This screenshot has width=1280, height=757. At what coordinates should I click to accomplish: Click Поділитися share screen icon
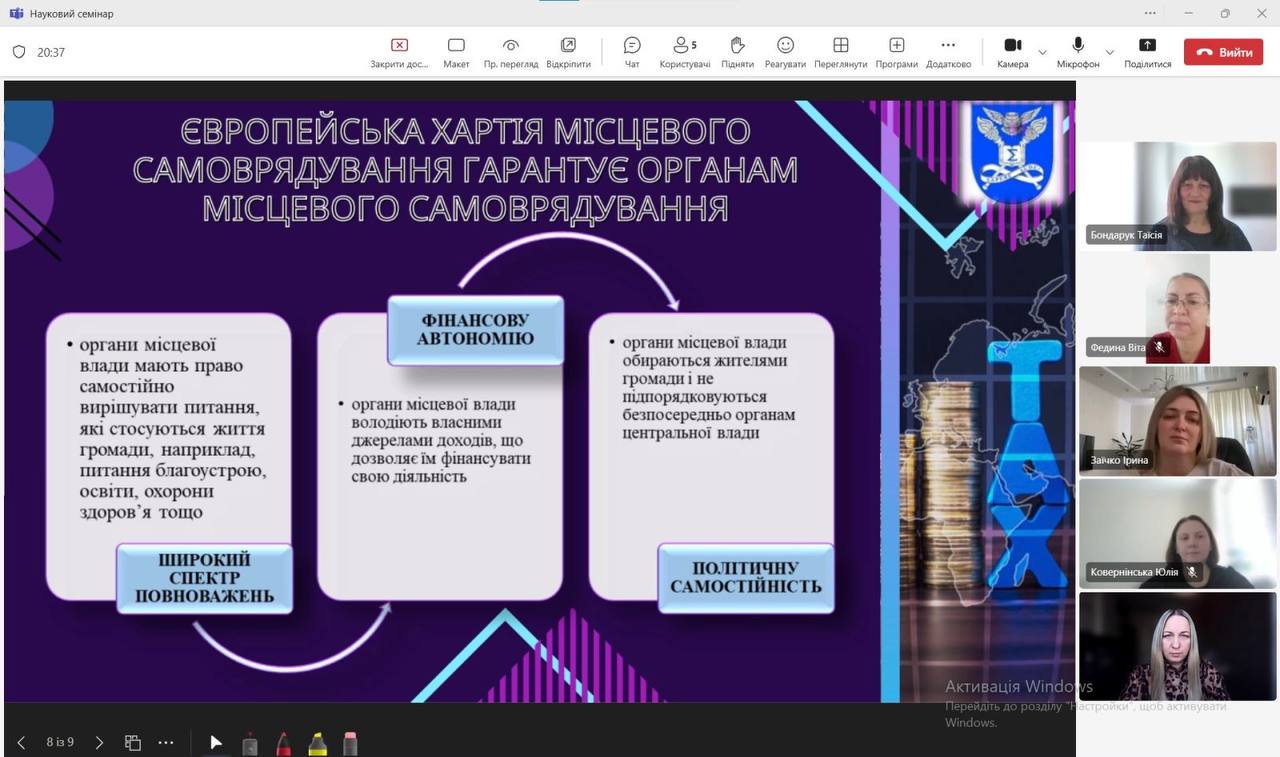click(x=1147, y=52)
